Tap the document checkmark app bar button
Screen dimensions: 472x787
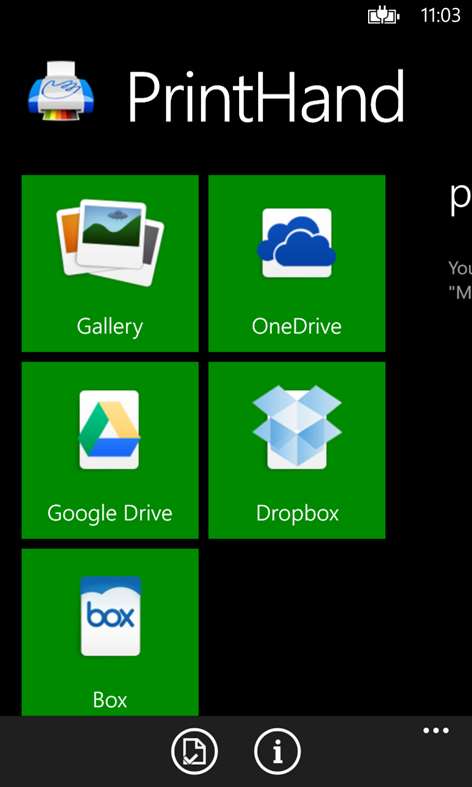(x=194, y=751)
